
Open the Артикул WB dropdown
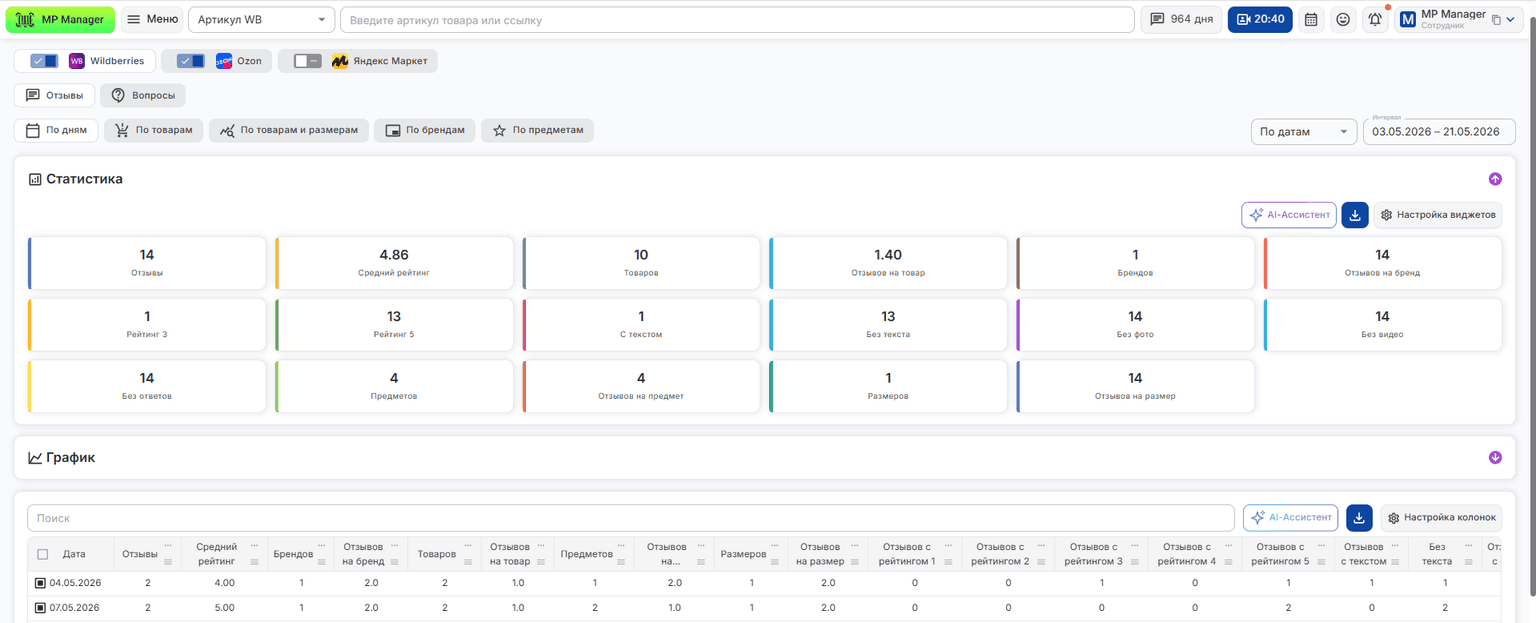[262, 19]
